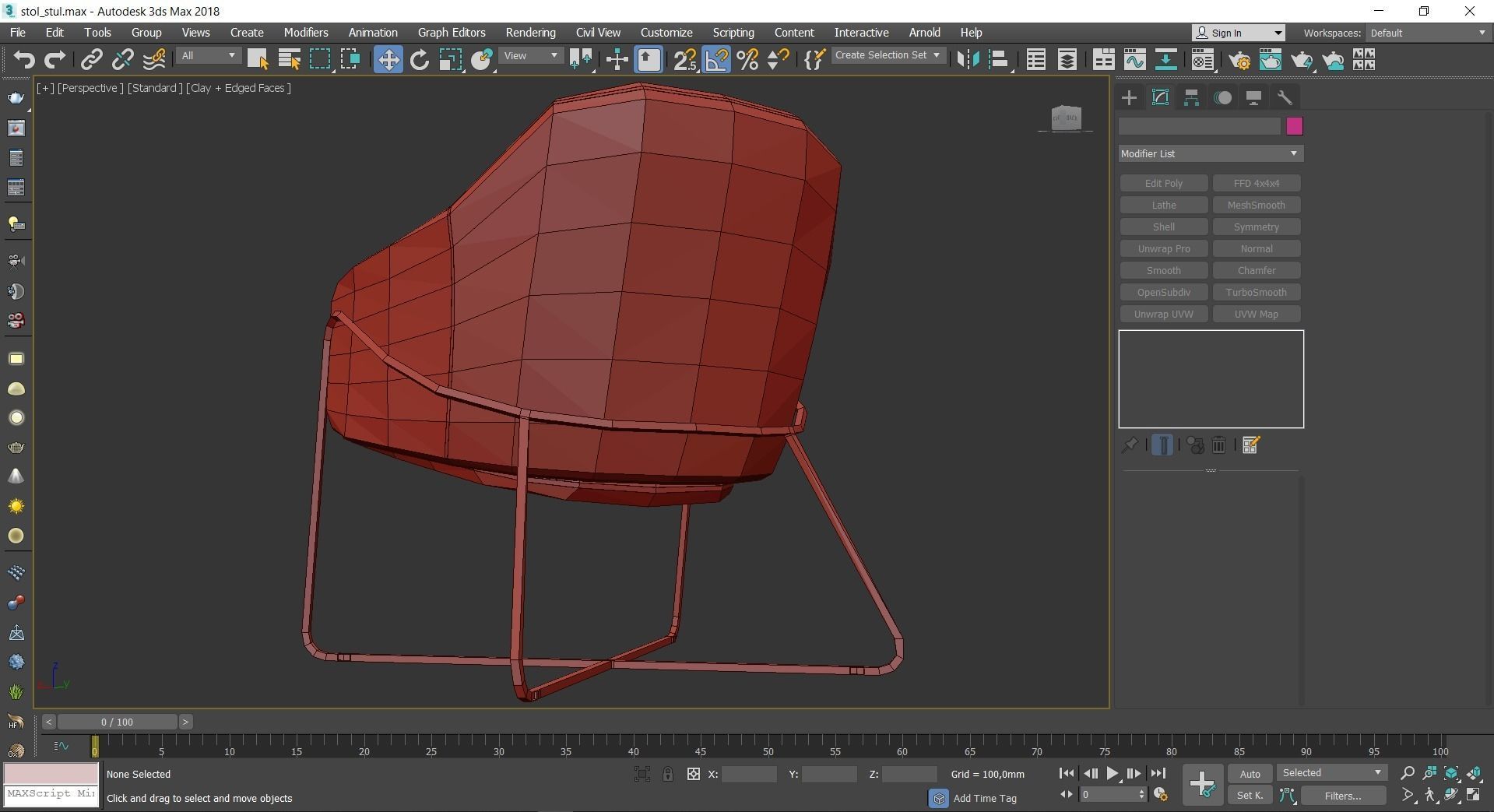This screenshot has width=1494, height=812.
Task: Open the Graph Editors menu
Action: pyautogui.click(x=452, y=33)
